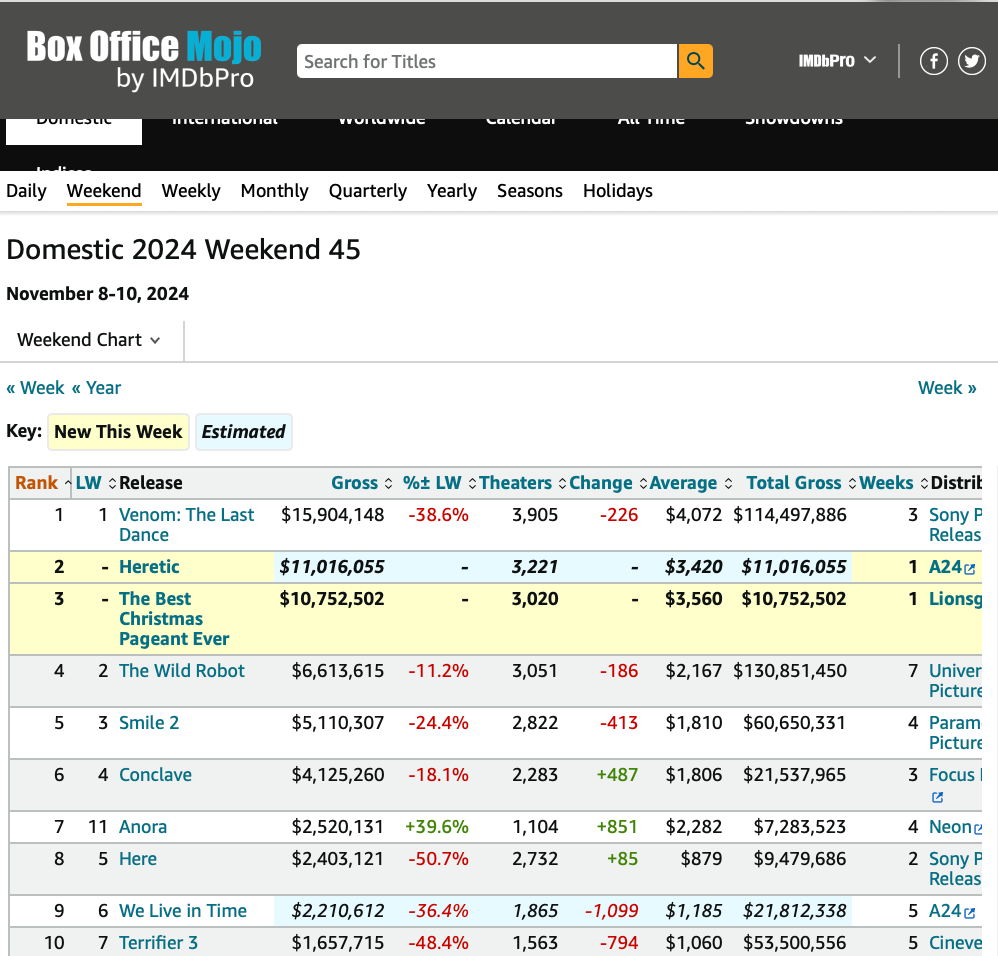
Task: Switch to the Monthly tab
Action: click(x=274, y=191)
